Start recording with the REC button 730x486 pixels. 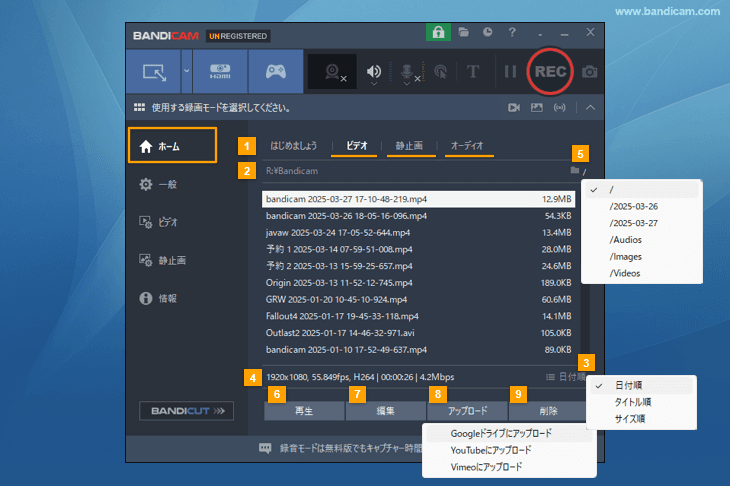pyautogui.click(x=550, y=71)
